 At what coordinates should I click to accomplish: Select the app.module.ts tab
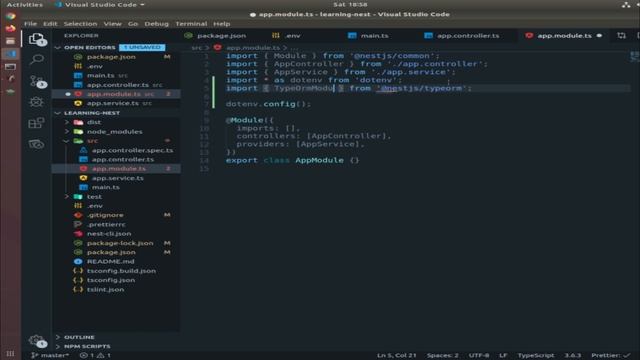pyautogui.click(x=563, y=36)
